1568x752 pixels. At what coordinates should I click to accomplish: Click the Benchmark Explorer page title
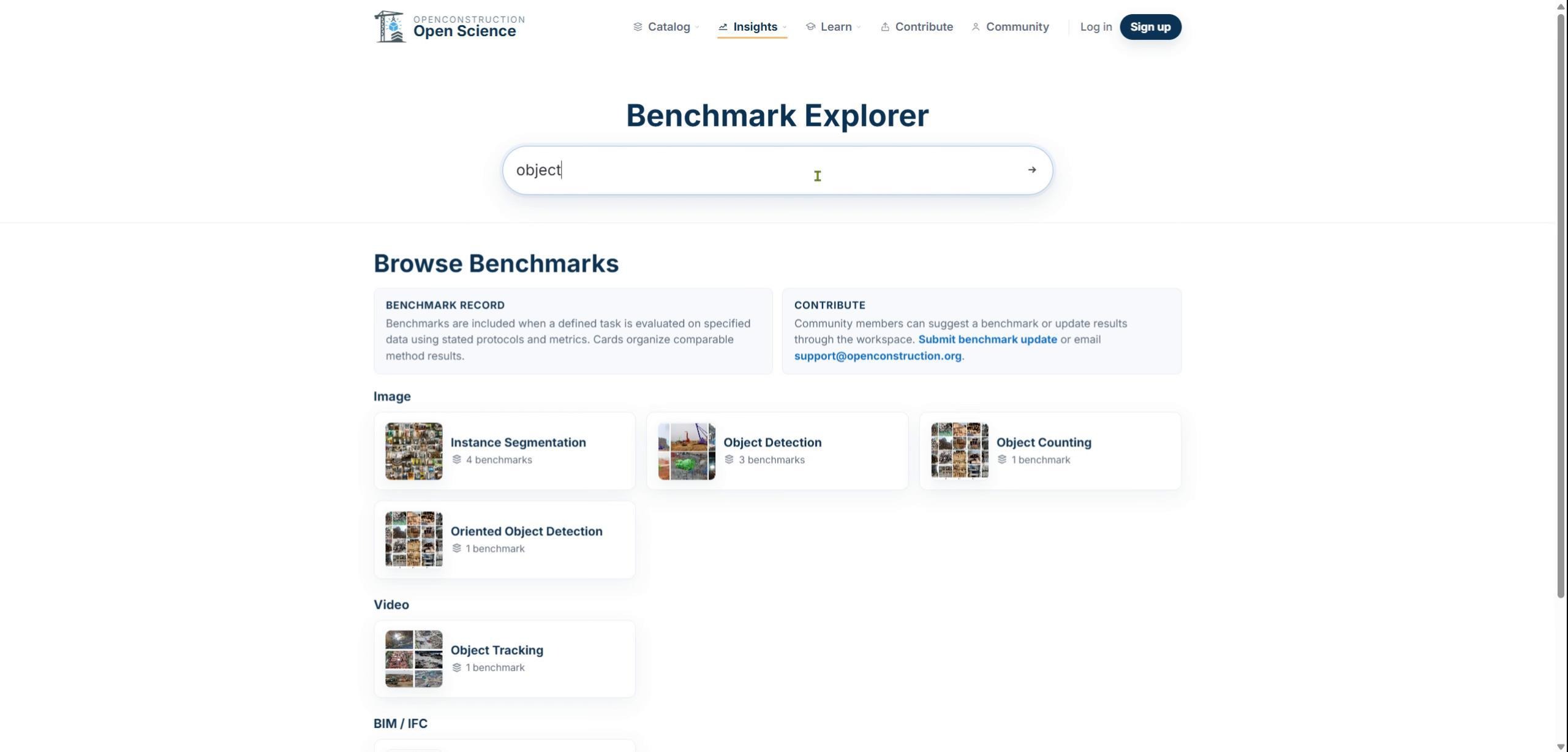coord(777,115)
